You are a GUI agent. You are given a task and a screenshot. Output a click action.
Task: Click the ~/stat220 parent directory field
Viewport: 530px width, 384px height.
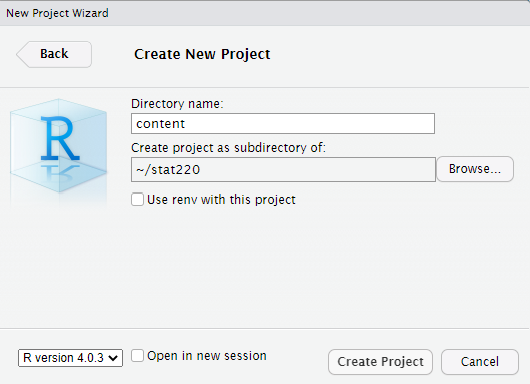(x=283, y=169)
